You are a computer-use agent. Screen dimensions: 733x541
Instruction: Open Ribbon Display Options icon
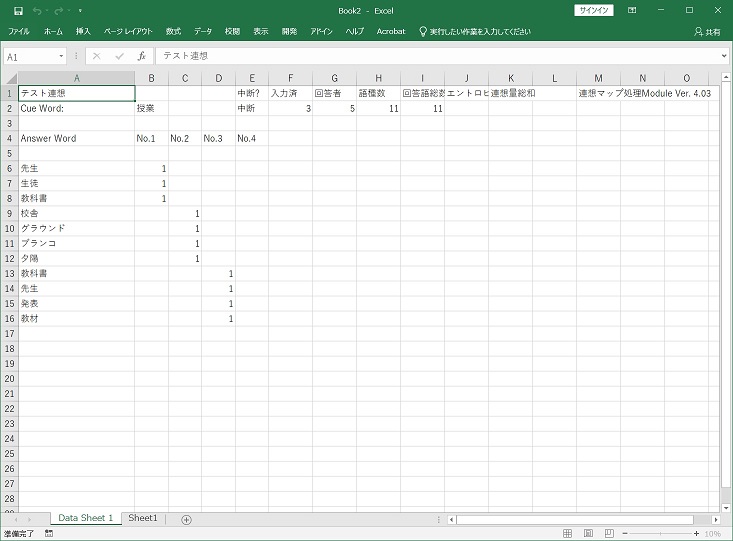click(634, 10)
